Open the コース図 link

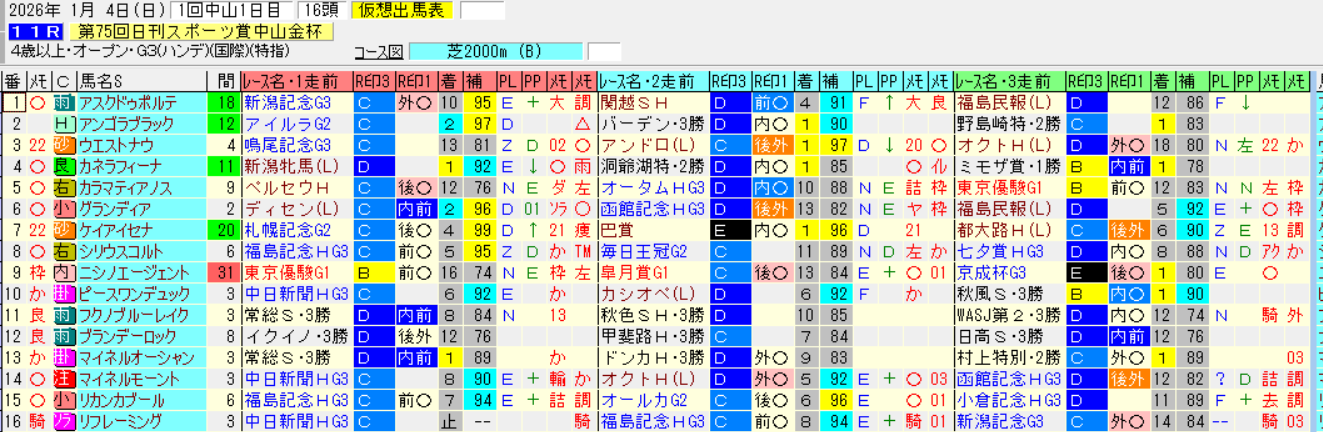pos(379,52)
